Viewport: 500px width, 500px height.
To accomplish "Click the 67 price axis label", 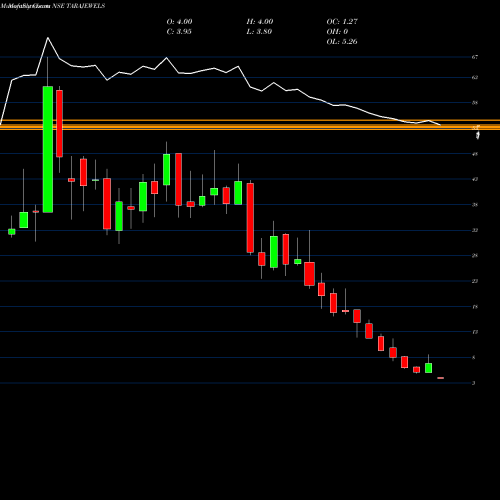I will (x=475, y=57).
